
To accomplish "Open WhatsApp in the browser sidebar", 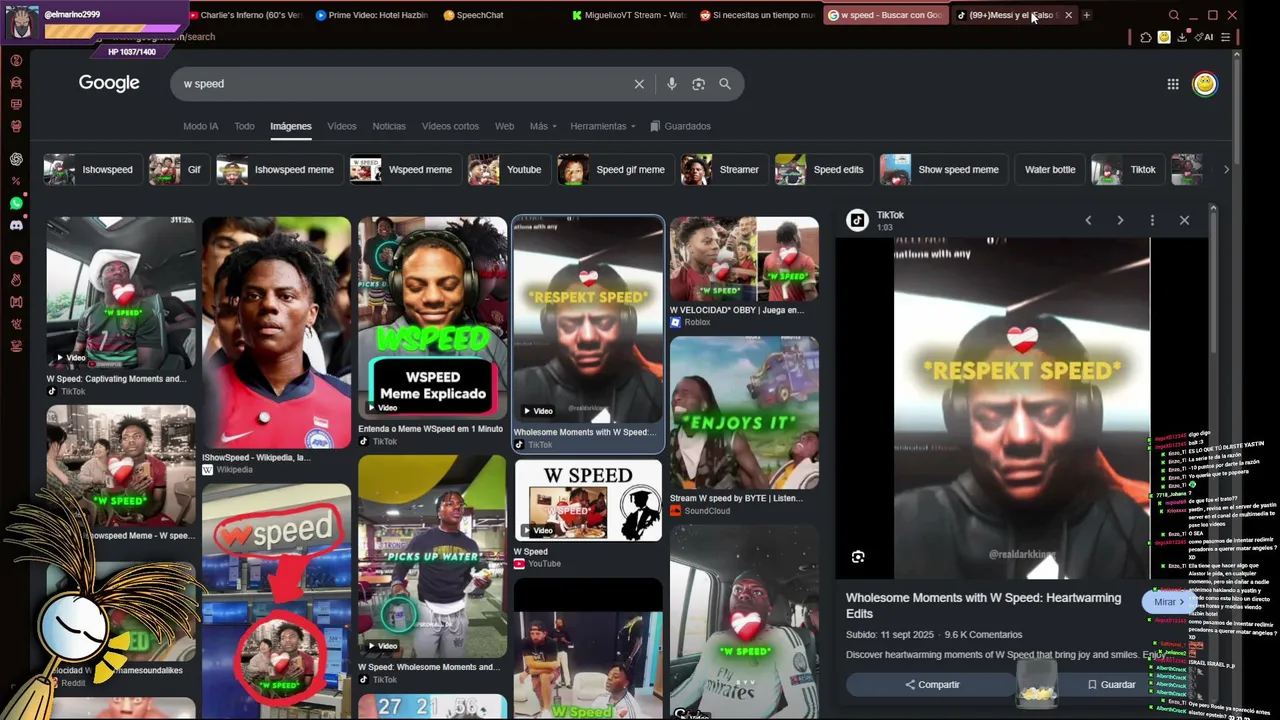I will (16, 203).
